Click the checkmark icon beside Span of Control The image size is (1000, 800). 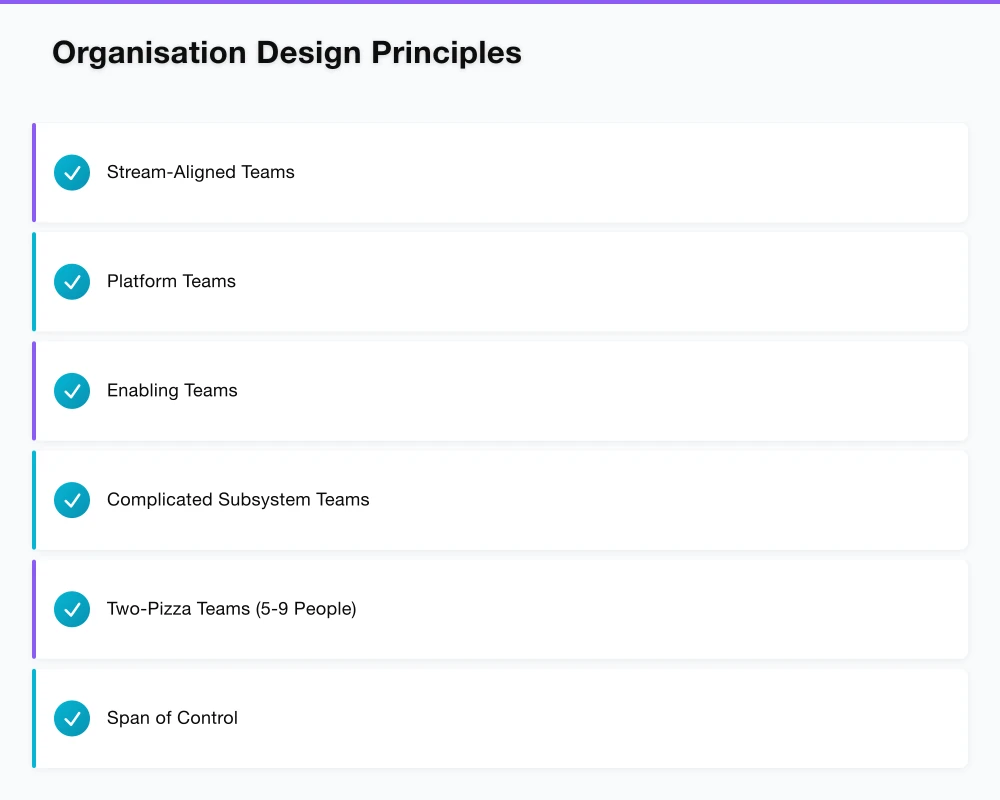[71, 718]
